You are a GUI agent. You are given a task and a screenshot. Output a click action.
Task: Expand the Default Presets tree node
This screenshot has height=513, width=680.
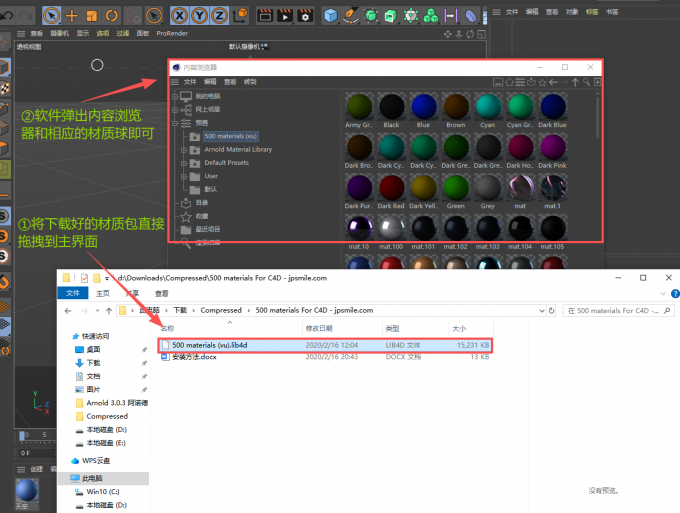184,162
